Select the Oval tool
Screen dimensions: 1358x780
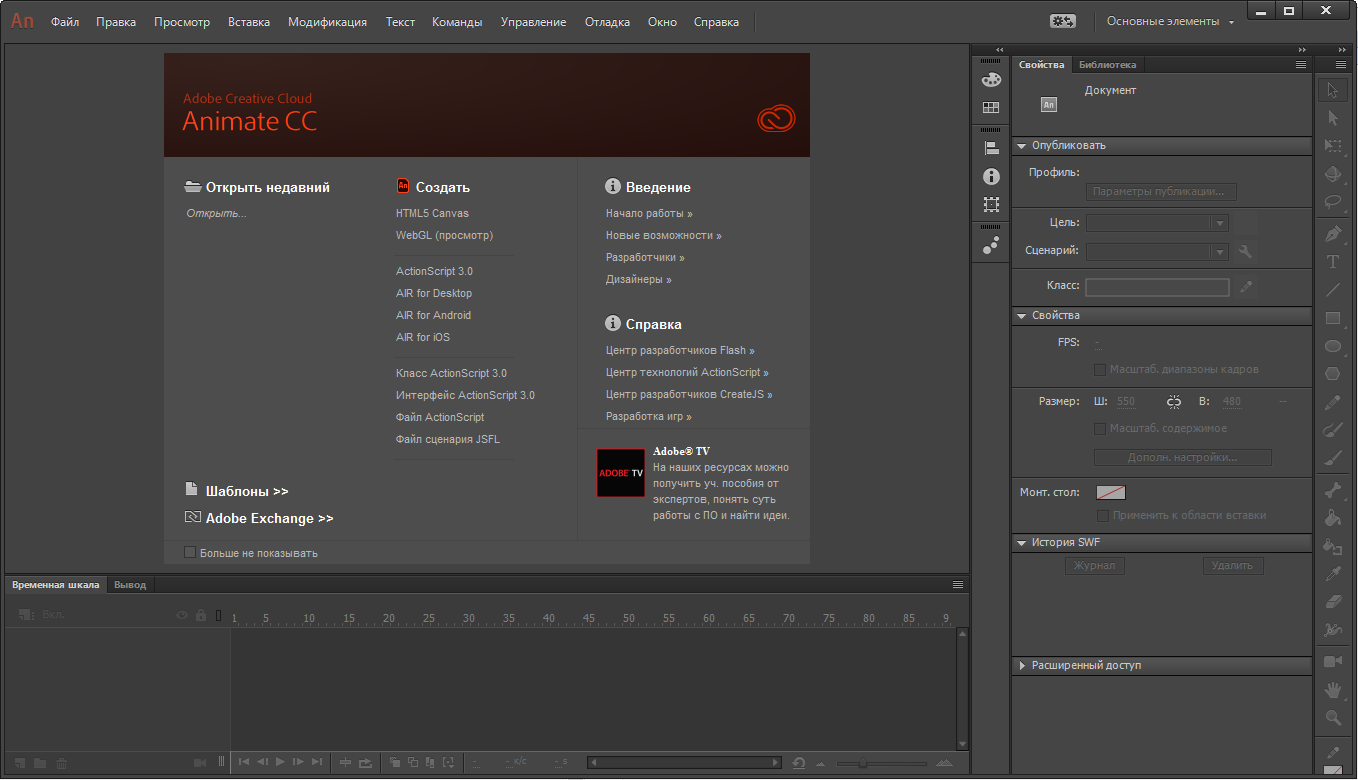[x=1333, y=346]
